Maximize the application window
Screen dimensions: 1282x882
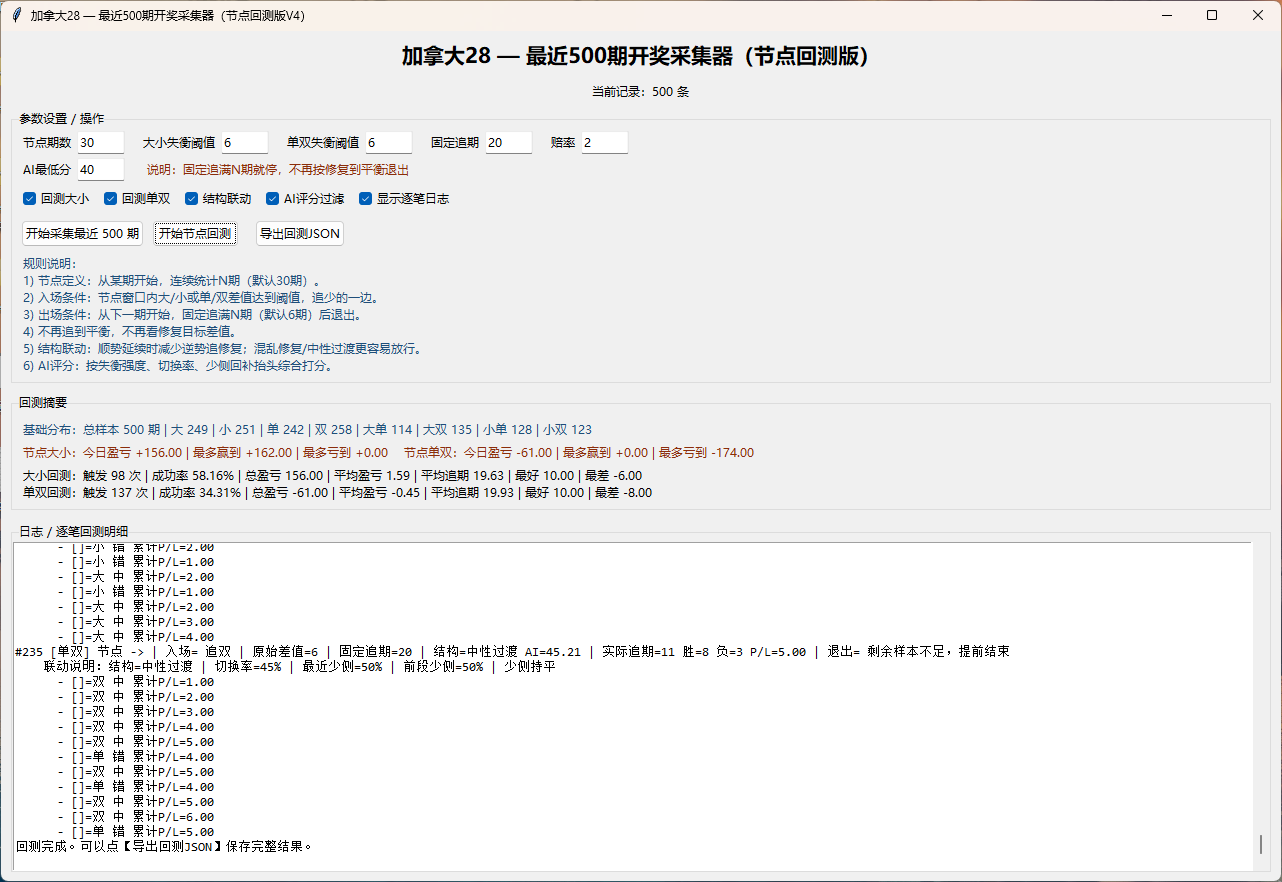pyautogui.click(x=1212, y=15)
